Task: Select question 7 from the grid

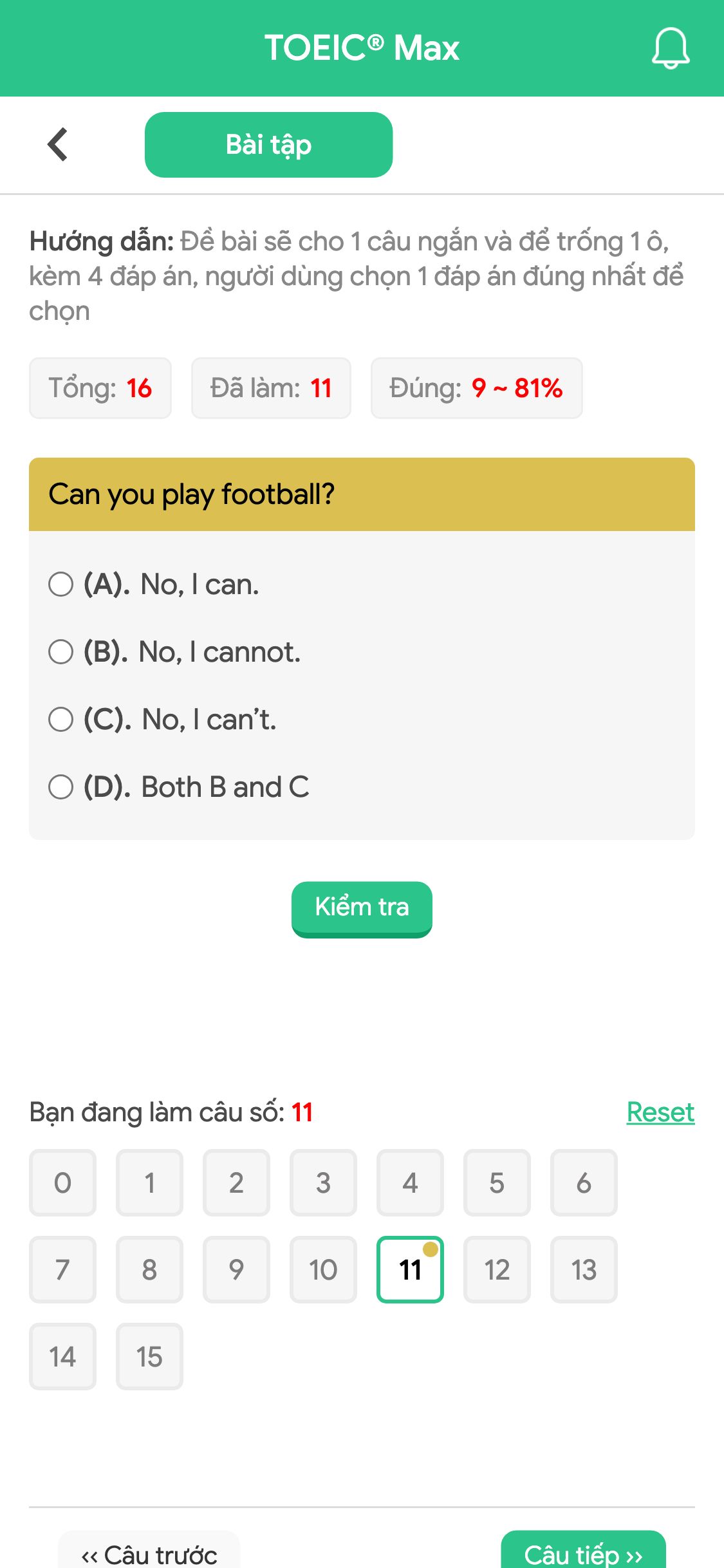Action: (62, 1269)
